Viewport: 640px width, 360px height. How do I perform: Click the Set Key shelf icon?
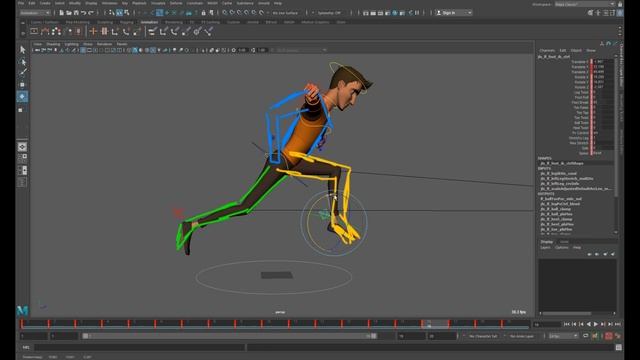(x=93, y=31)
